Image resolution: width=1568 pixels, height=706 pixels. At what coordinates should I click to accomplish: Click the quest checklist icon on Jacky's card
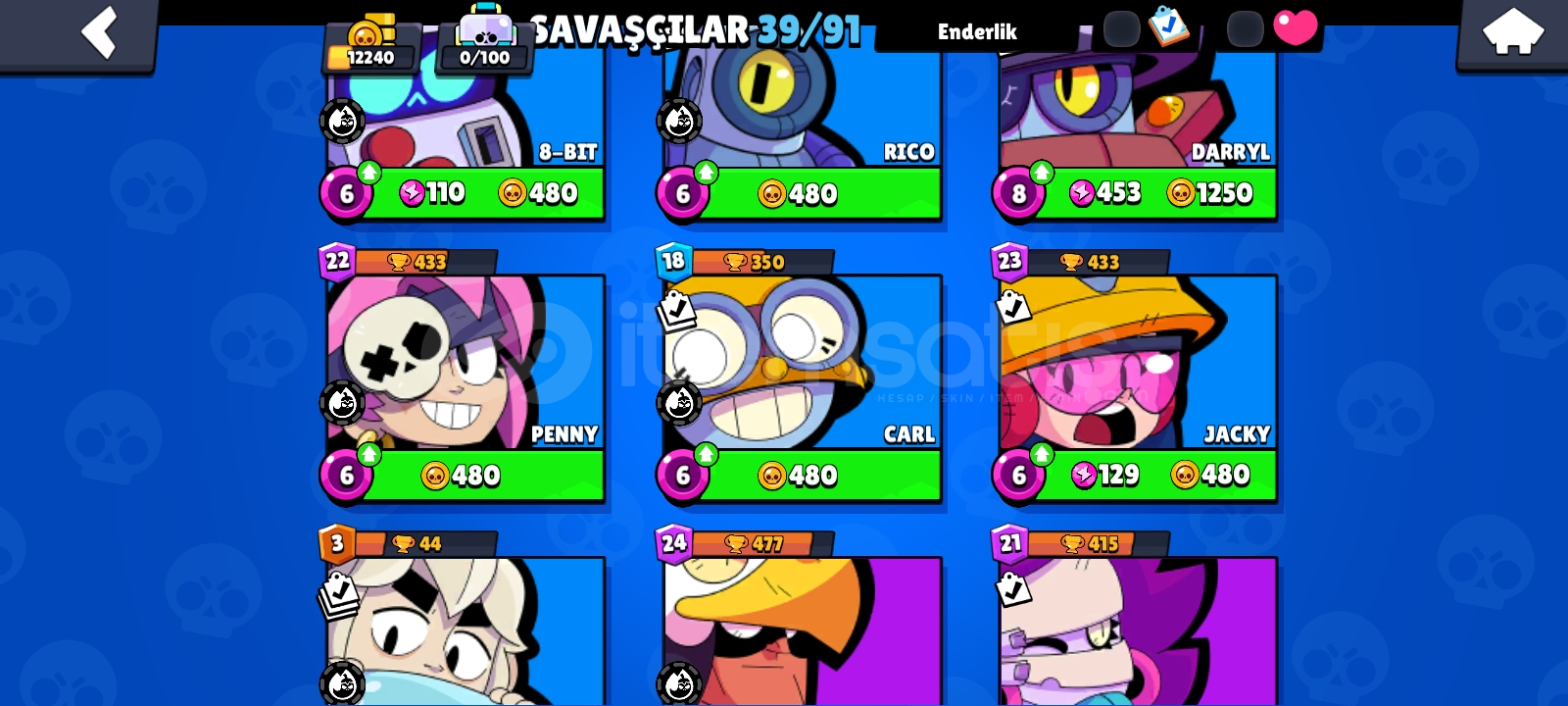(x=1013, y=307)
